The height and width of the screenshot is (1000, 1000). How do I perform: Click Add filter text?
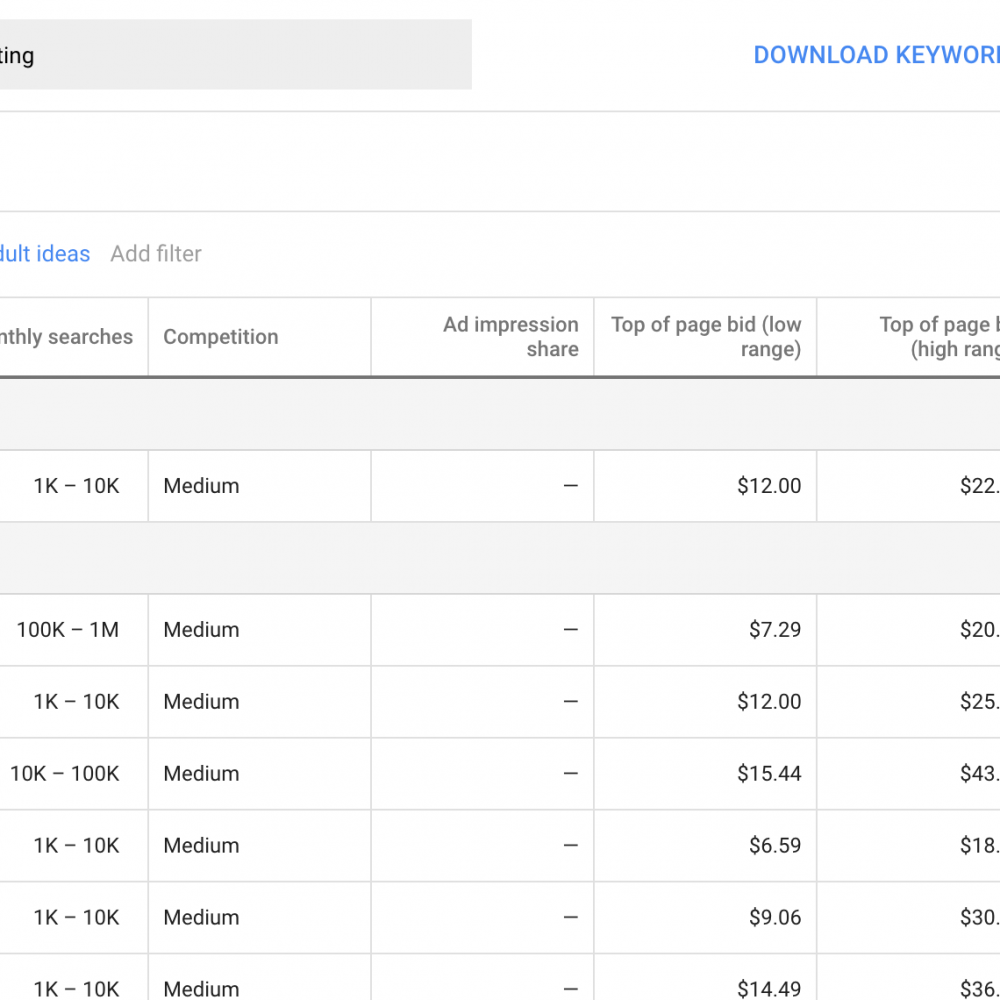pos(156,254)
